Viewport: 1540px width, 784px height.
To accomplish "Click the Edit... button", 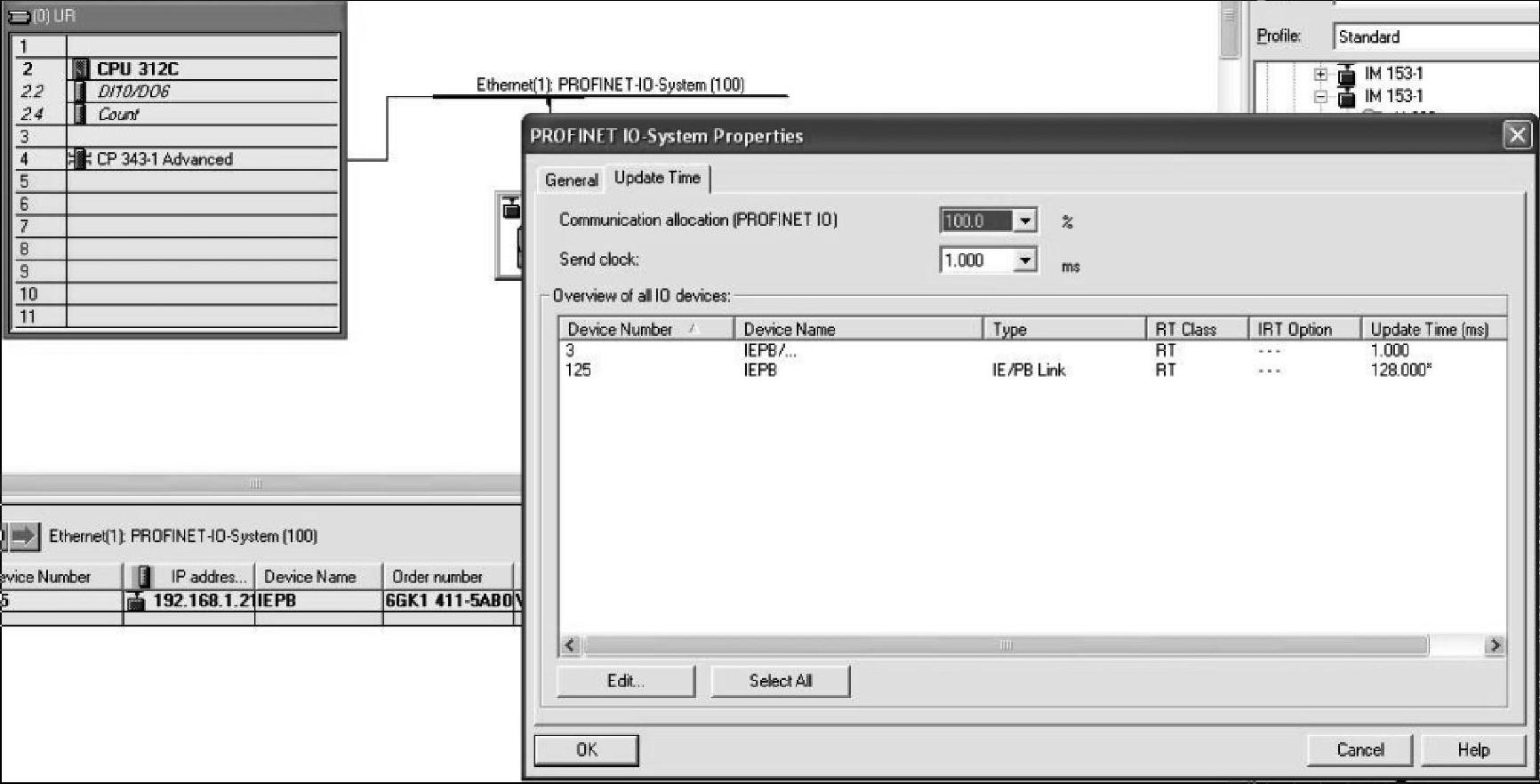I will (x=626, y=681).
